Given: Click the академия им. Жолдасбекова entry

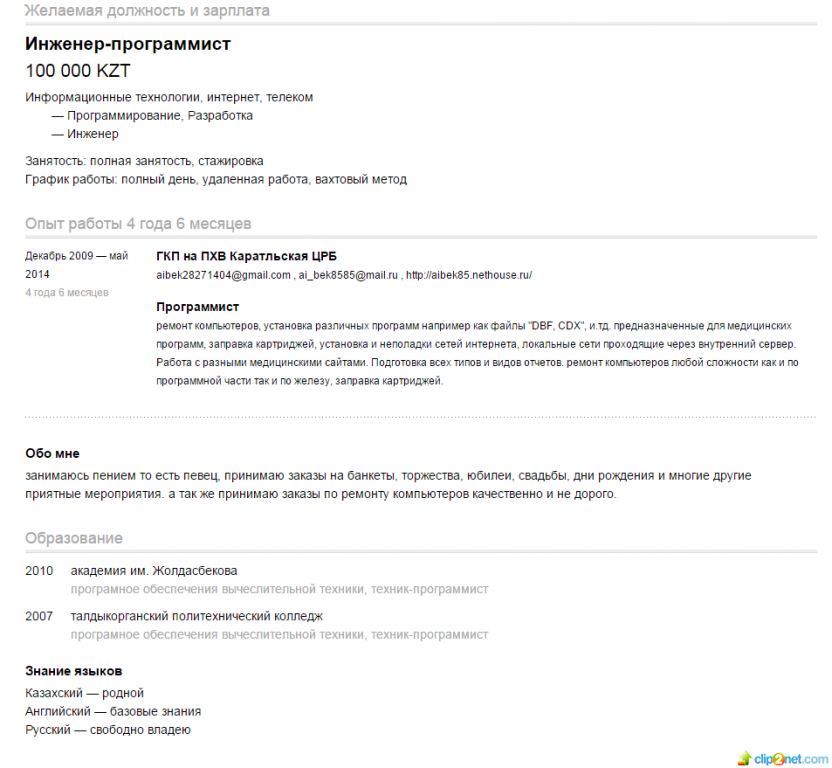Looking at the screenshot, I should [x=154, y=571].
